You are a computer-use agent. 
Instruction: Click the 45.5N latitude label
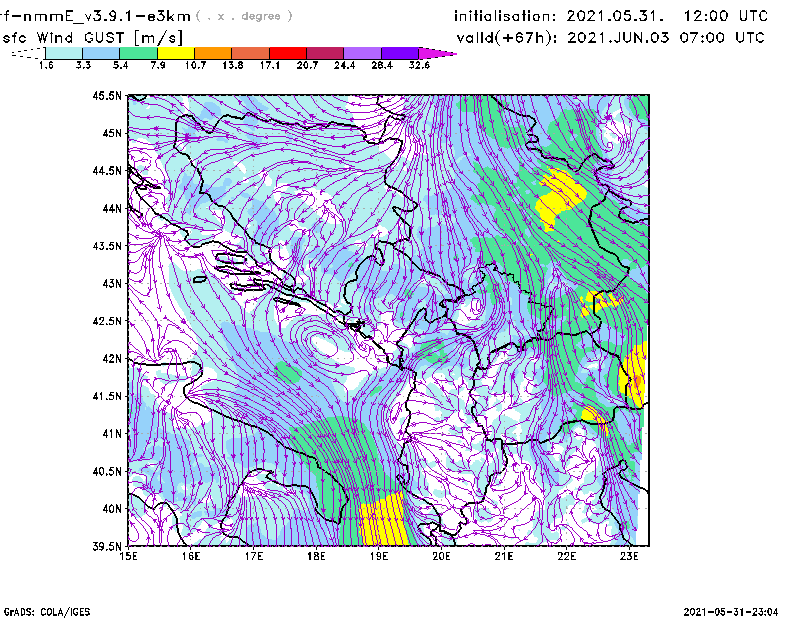pos(107,95)
